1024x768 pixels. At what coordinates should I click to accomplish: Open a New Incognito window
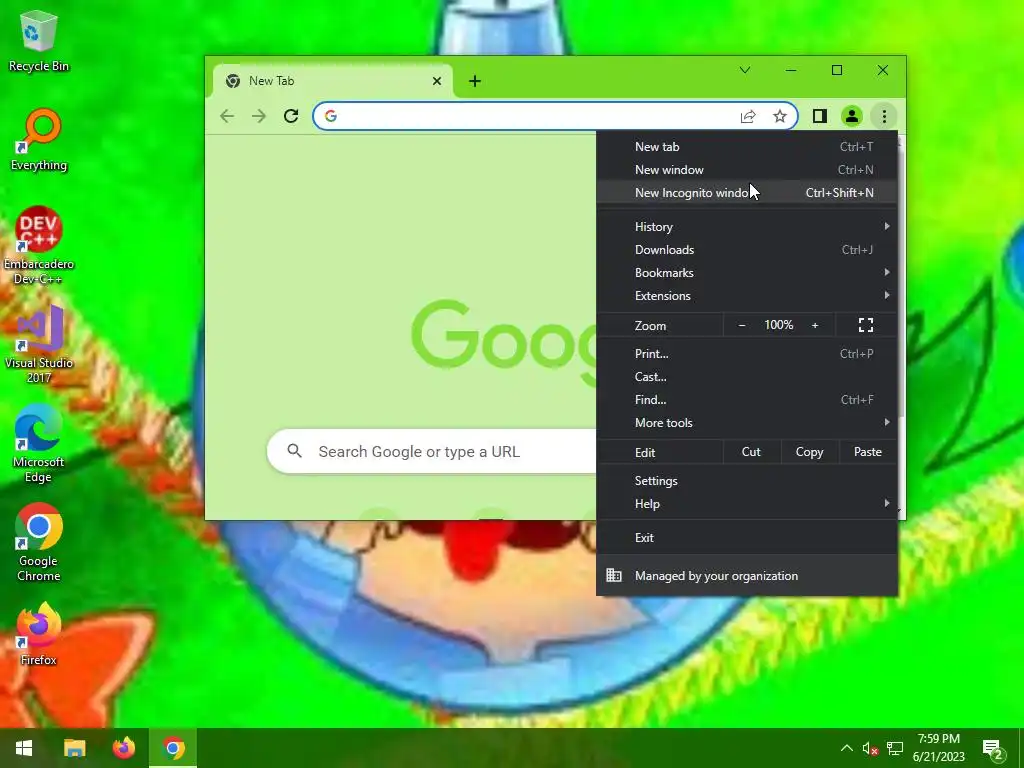[x=747, y=193]
